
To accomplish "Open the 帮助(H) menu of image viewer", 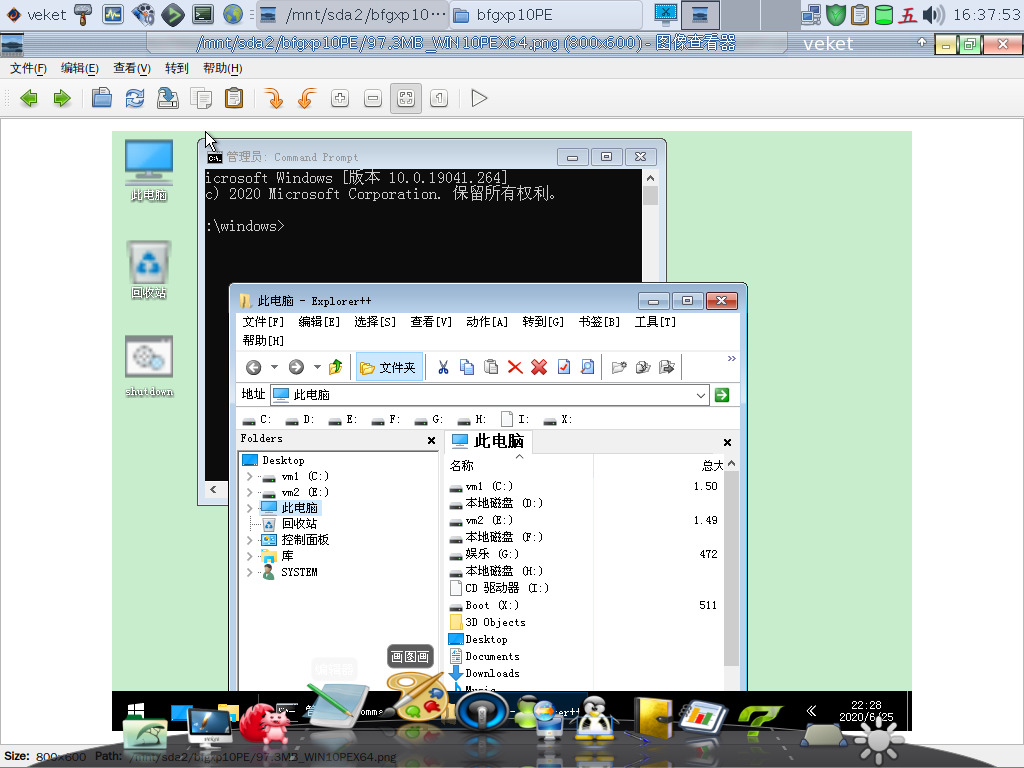I will click(x=223, y=68).
